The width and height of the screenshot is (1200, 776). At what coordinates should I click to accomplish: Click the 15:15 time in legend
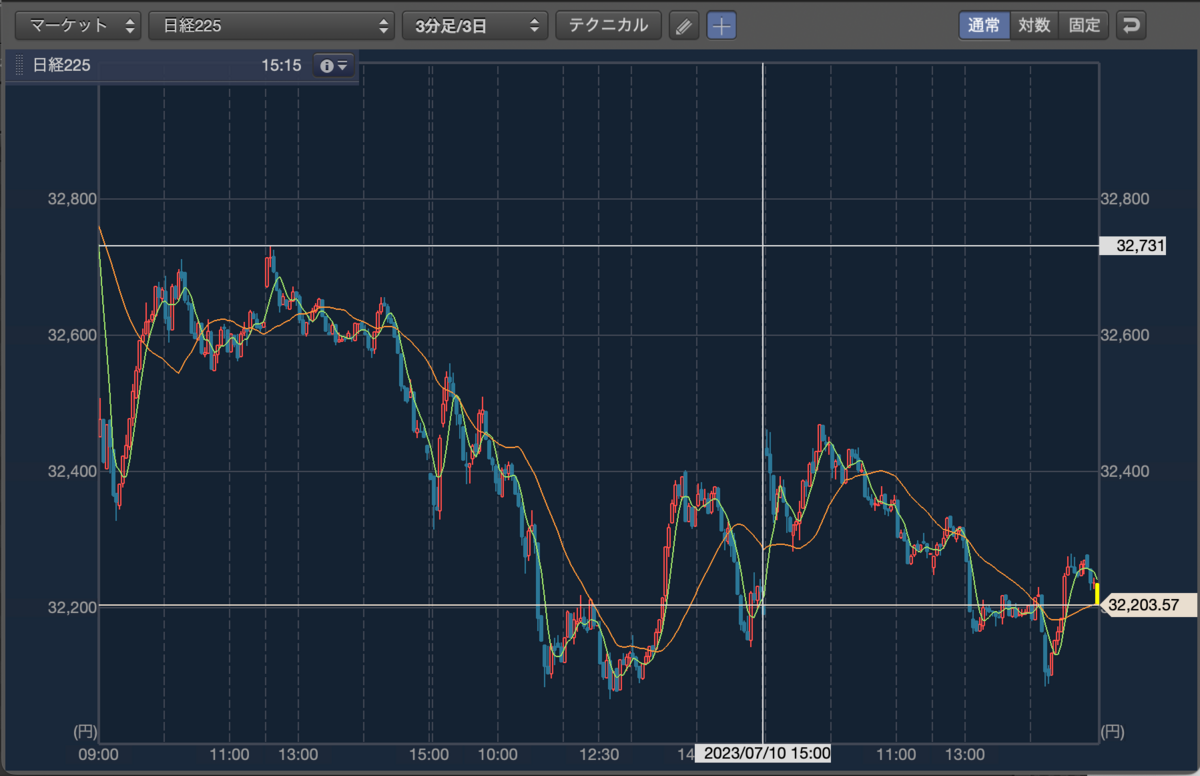pyautogui.click(x=281, y=66)
